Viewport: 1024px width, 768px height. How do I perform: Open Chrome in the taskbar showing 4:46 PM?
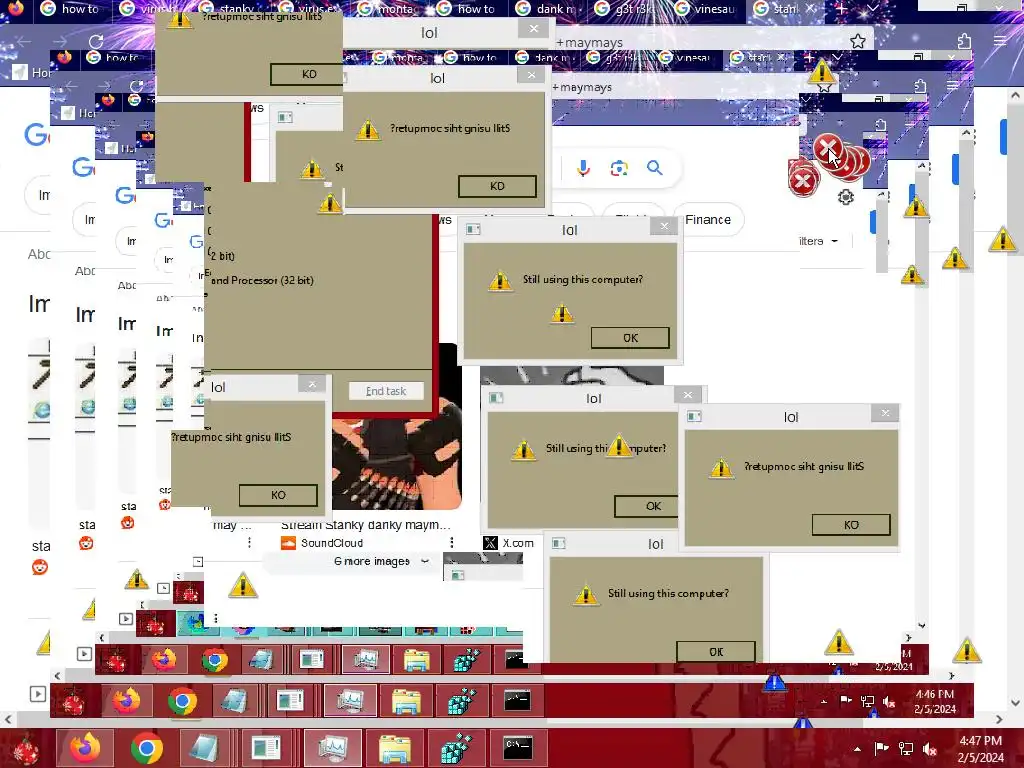pos(182,702)
